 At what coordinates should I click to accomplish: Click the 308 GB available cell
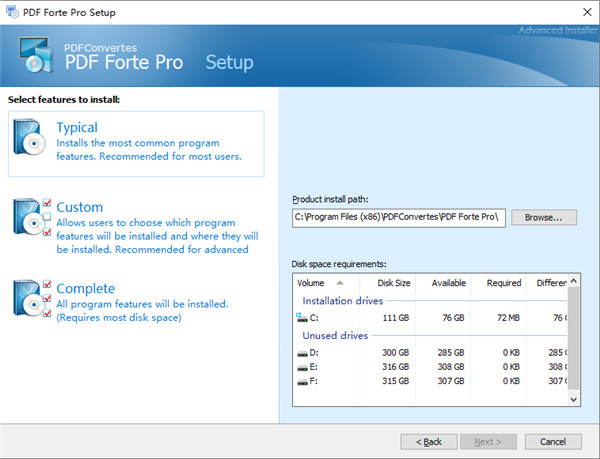(451, 367)
